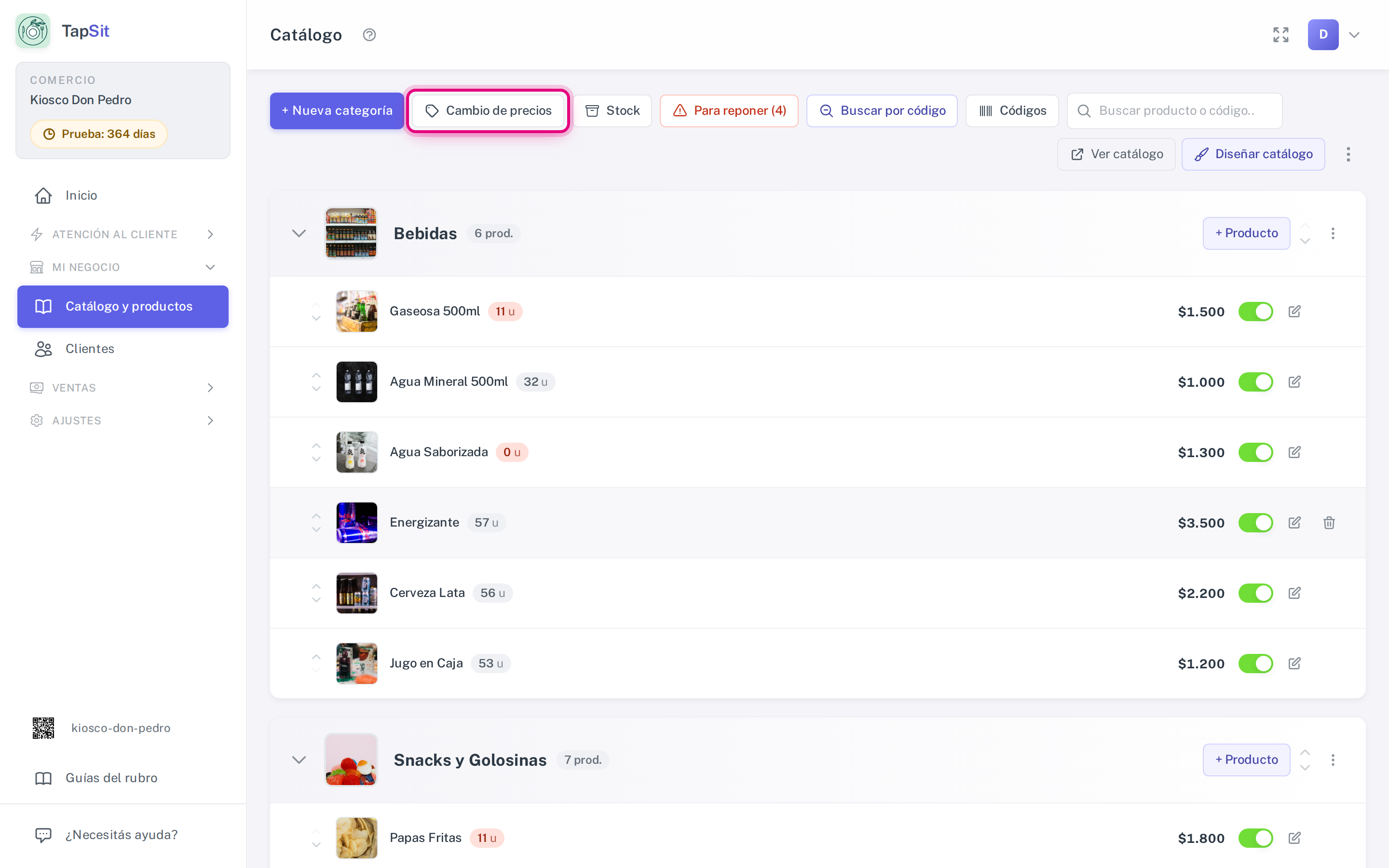This screenshot has width=1389, height=868.
Task: Open Diseñar catálogo
Action: [1253, 154]
